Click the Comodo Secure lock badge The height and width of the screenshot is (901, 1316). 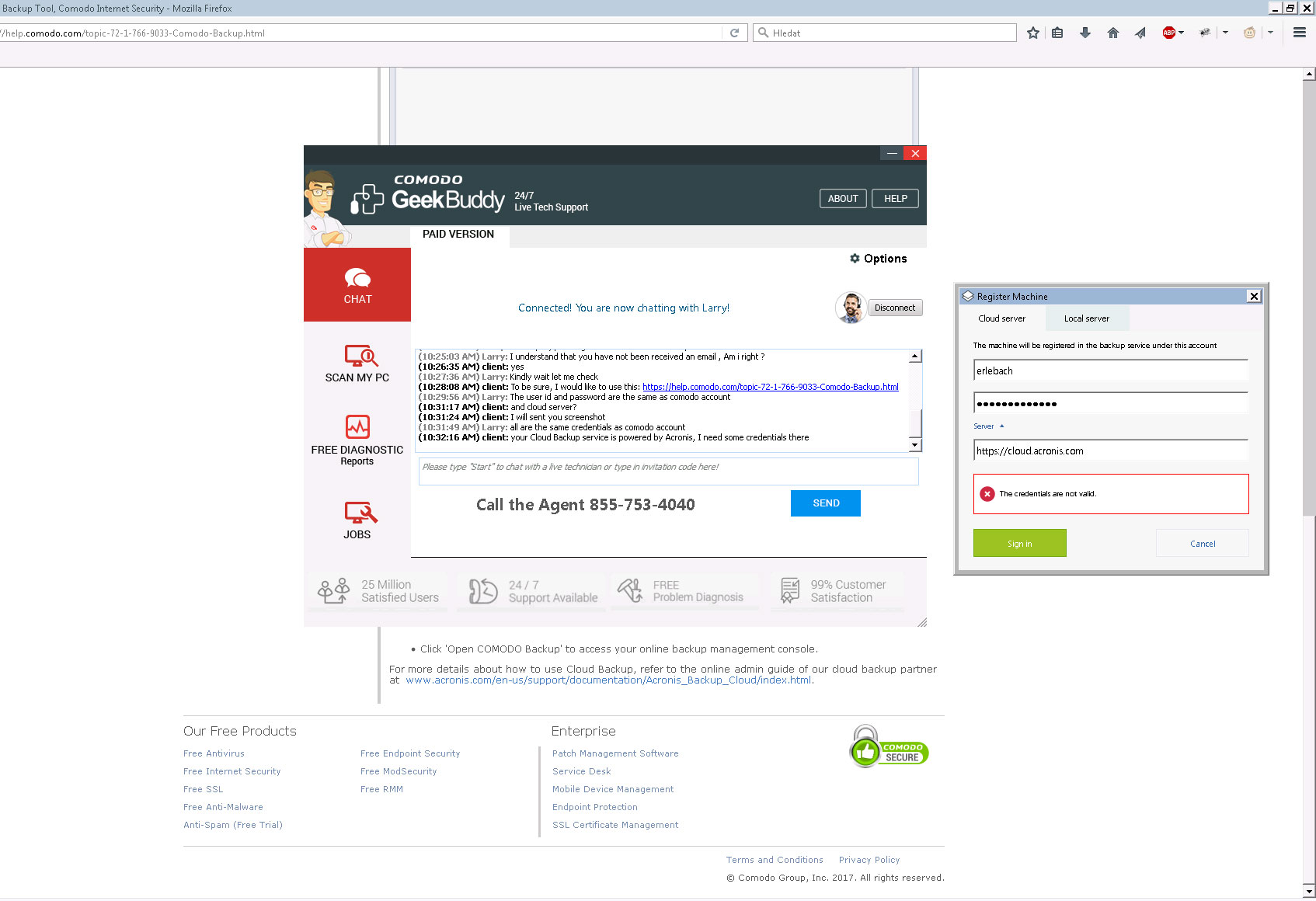coord(889,747)
